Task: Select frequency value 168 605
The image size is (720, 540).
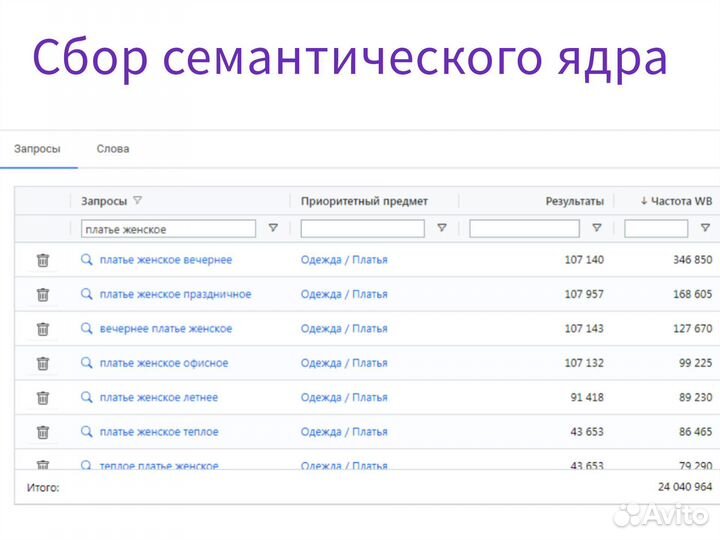Action: coord(692,294)
